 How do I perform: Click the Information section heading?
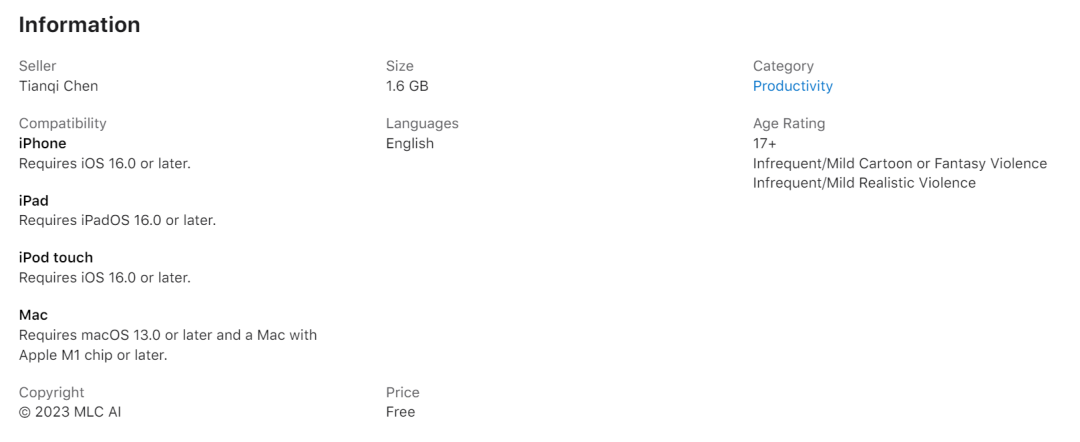click(x=79, y=25)
